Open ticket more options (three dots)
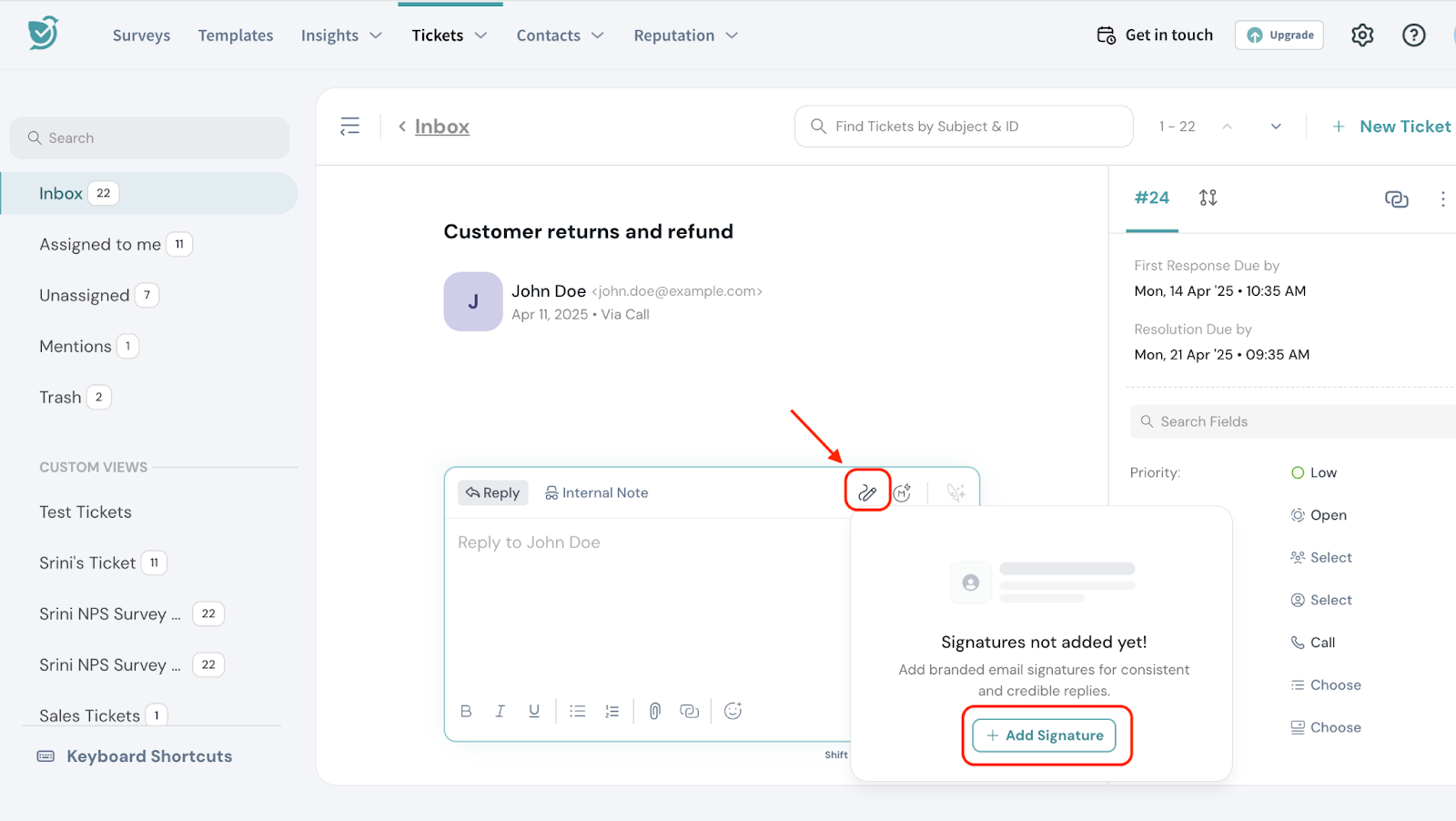The image size is (1456, 821). [1442, 198]
